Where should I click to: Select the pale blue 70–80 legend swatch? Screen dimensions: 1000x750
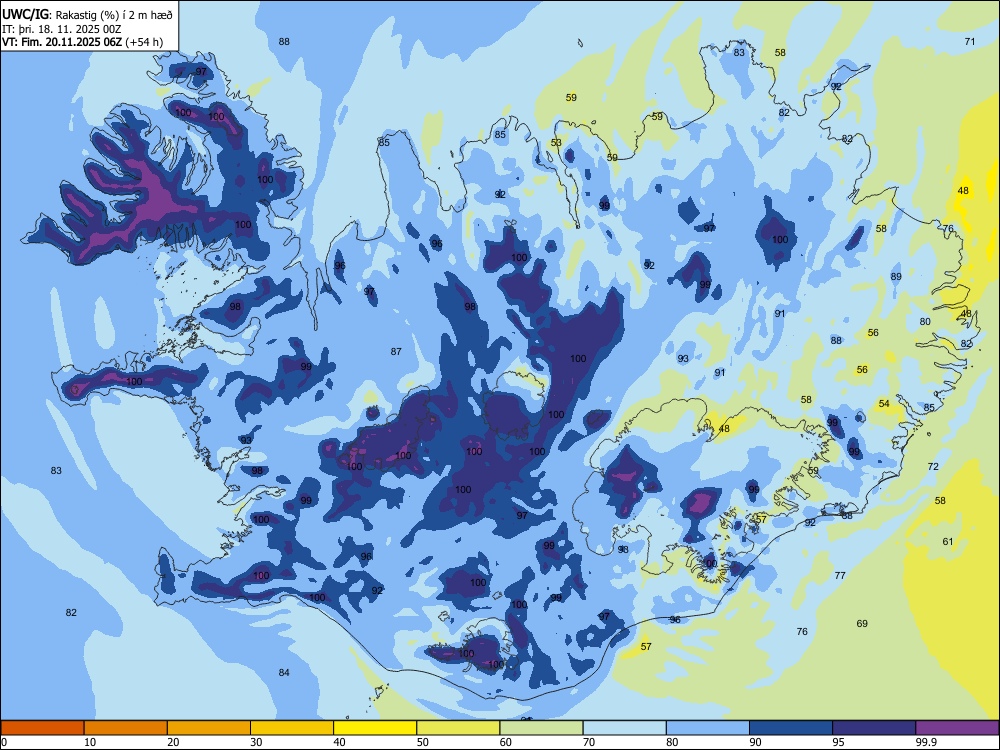(625, 728)
